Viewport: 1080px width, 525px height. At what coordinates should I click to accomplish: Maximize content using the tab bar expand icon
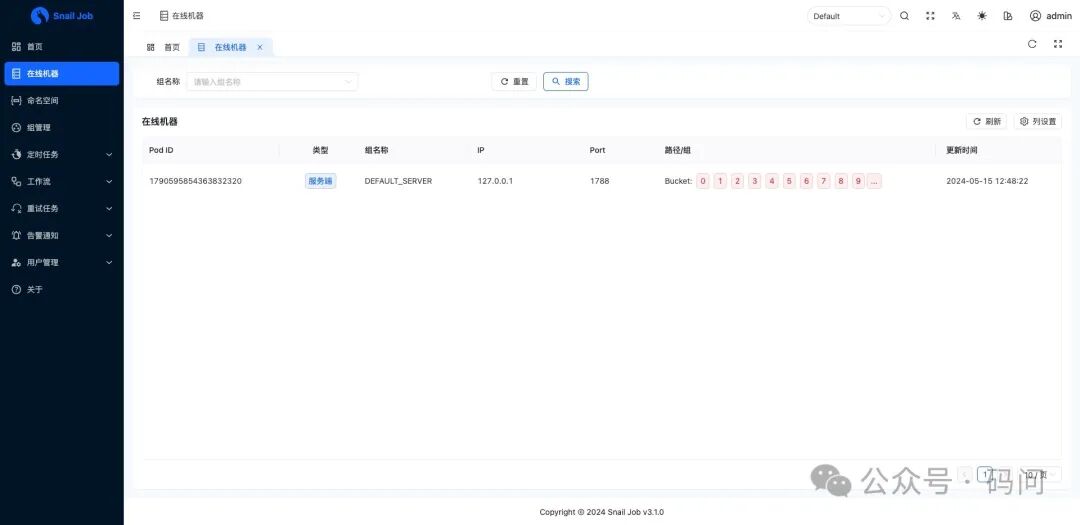coord(1058,44)
